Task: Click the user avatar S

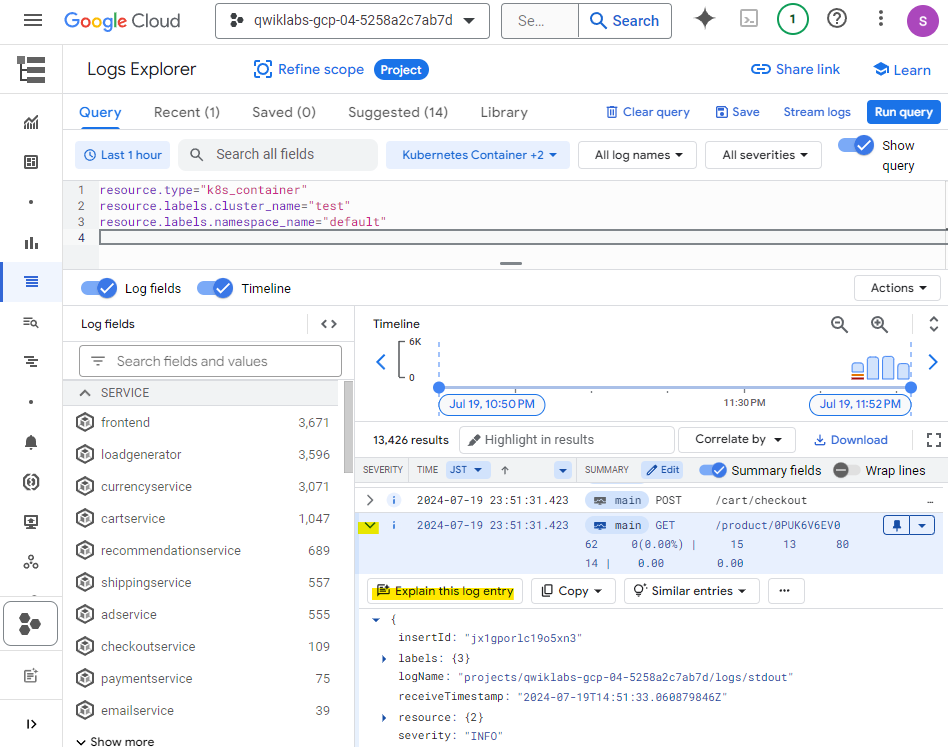Action: (923, 21)
